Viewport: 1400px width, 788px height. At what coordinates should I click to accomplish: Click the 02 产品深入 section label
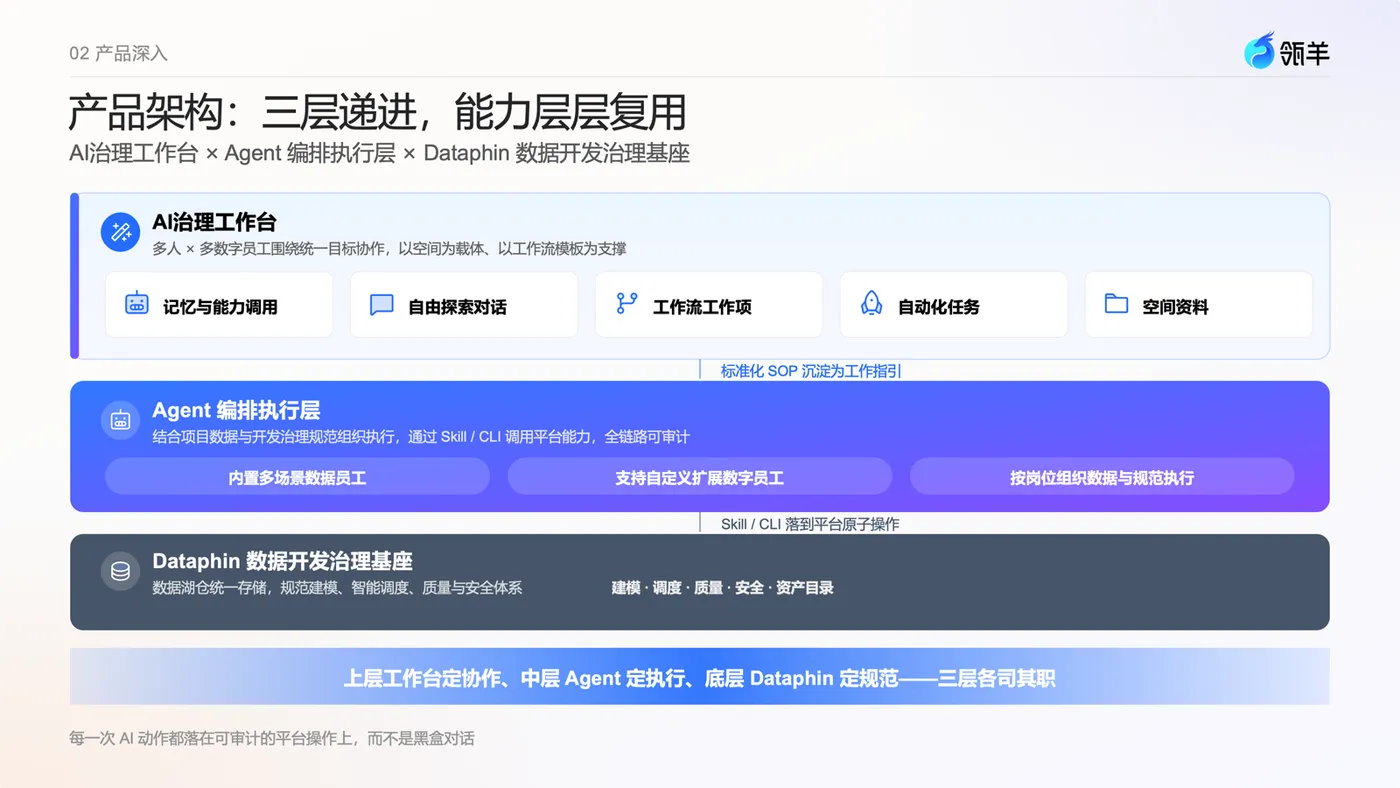point(118,54)
